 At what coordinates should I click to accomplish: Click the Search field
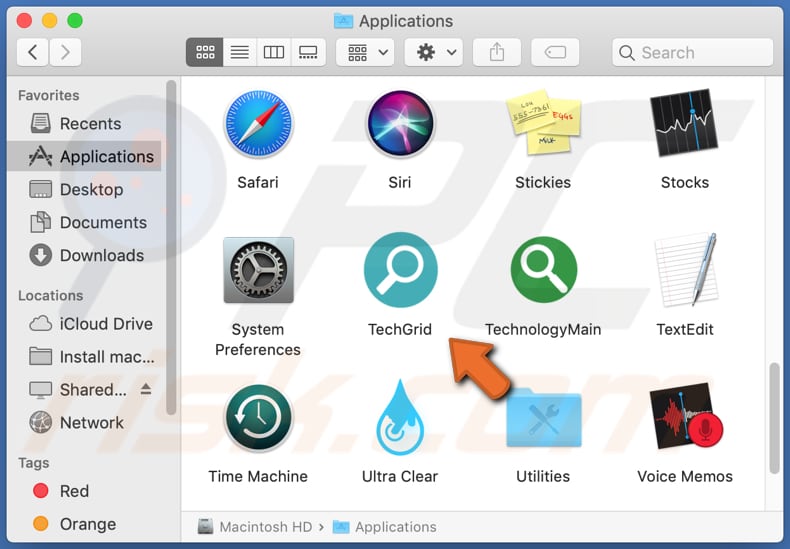tap(692, 53)
